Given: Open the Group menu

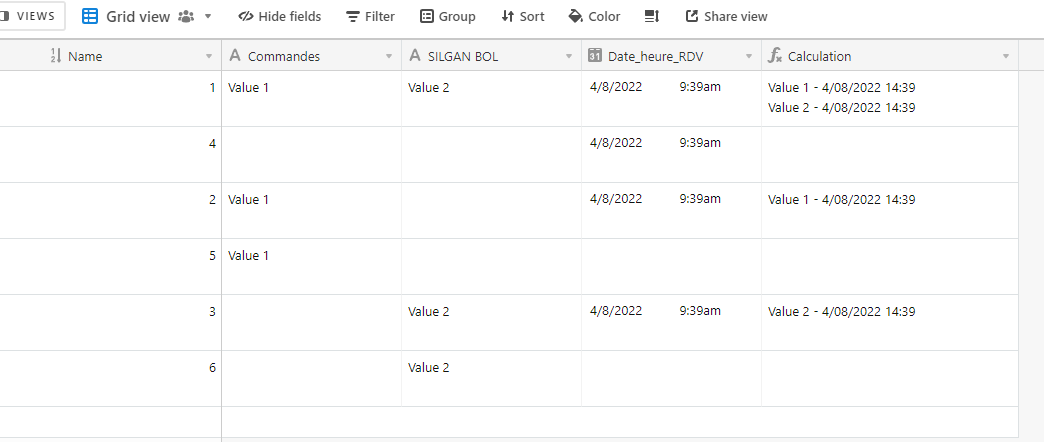Looking at the screenshot, I should 447,17.
